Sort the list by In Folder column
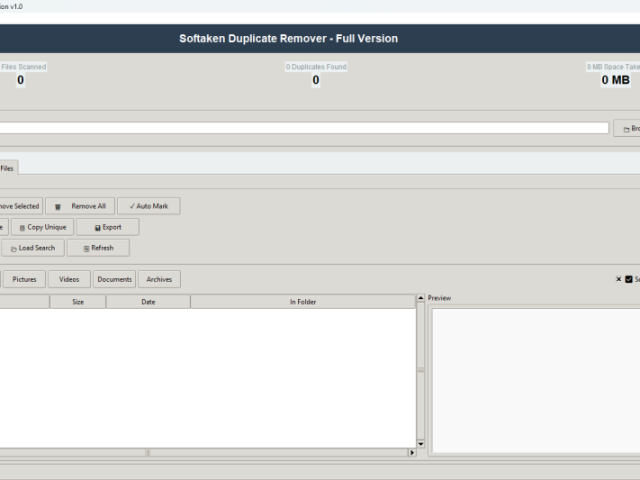 303,302
